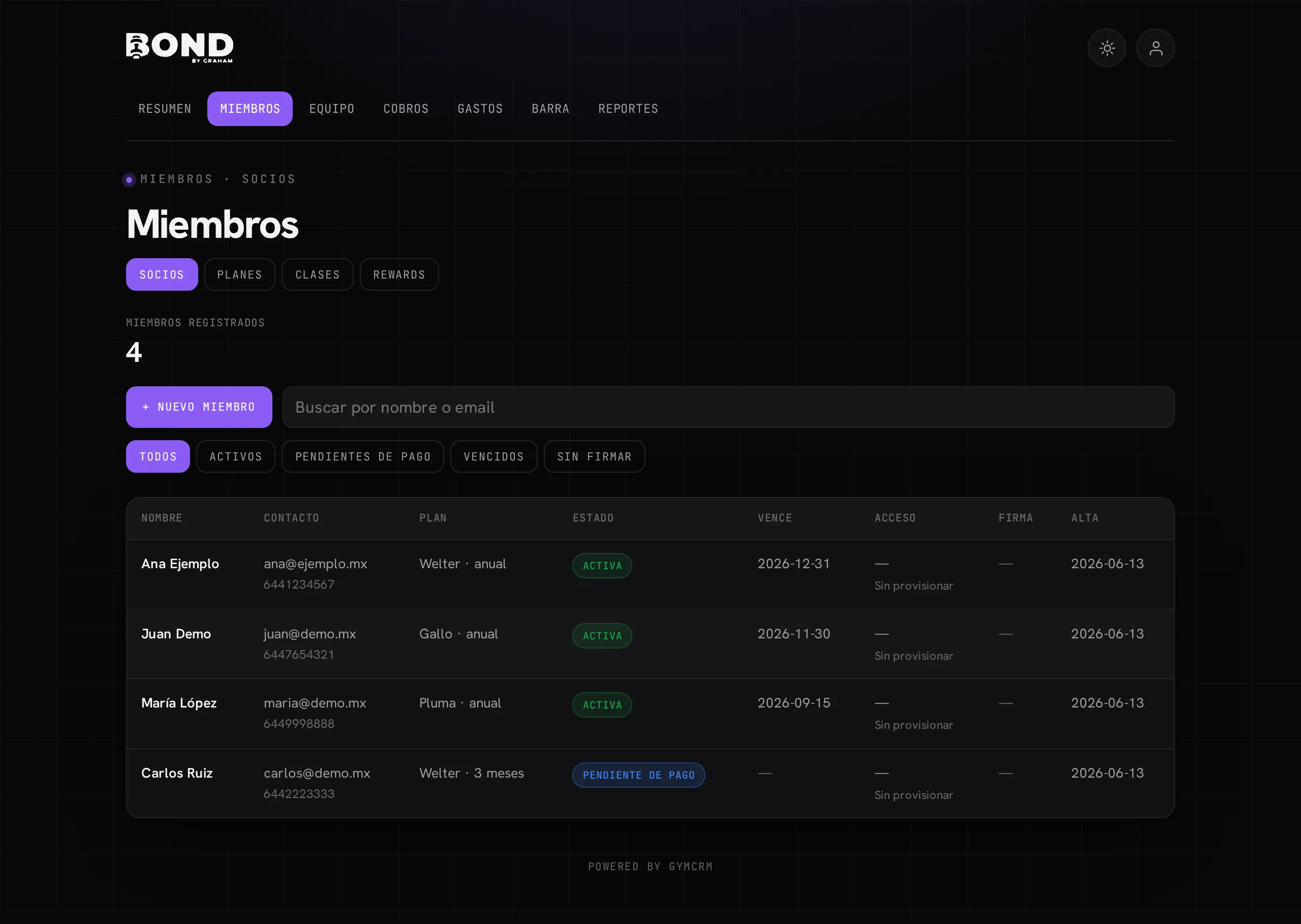Click phone number 6449998888
The image size is (1301, 924).
[x=299, y=724]
